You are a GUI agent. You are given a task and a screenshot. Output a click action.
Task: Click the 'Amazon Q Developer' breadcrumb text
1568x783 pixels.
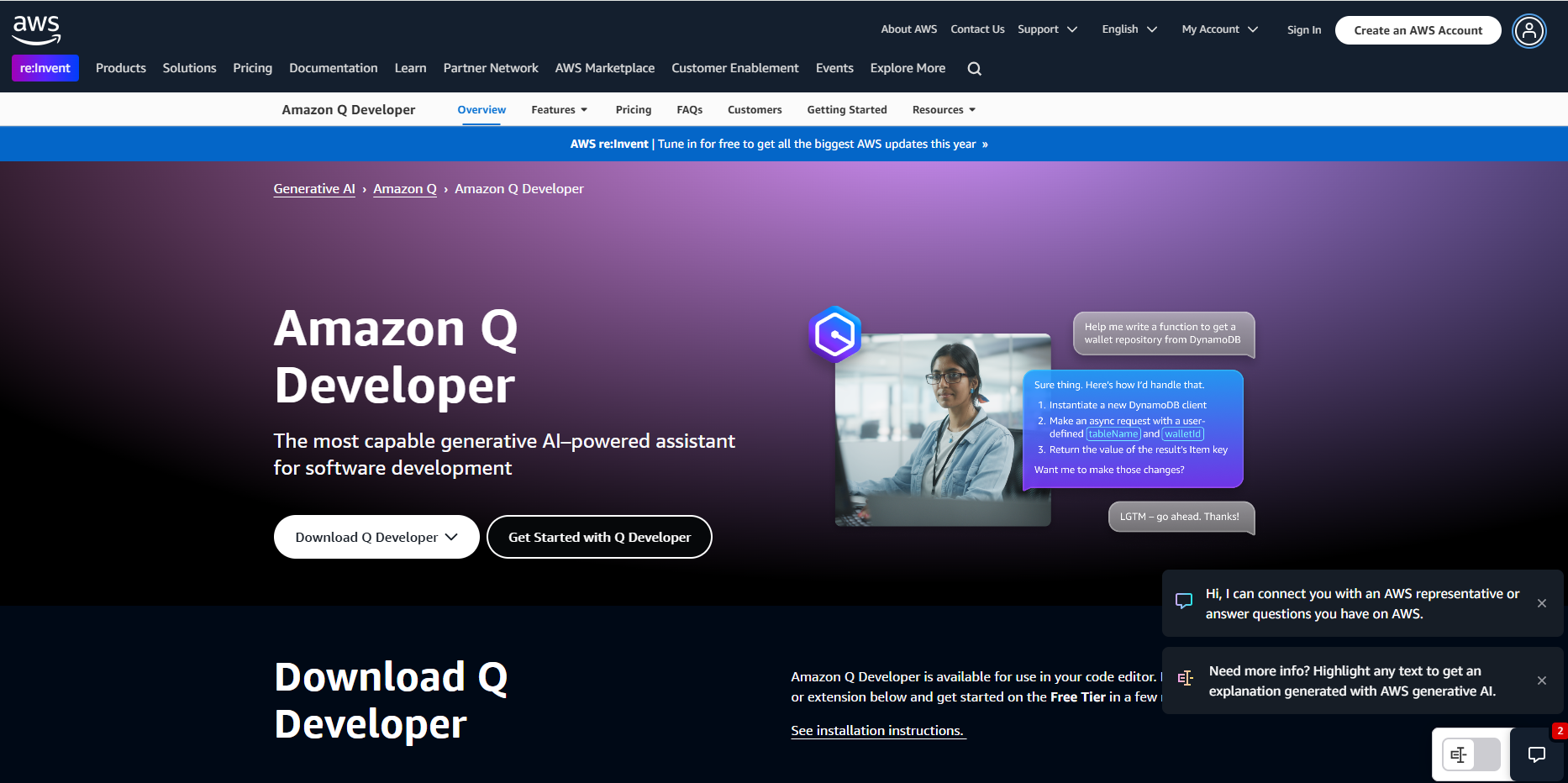pyautogui.click(x=519, y=189)
